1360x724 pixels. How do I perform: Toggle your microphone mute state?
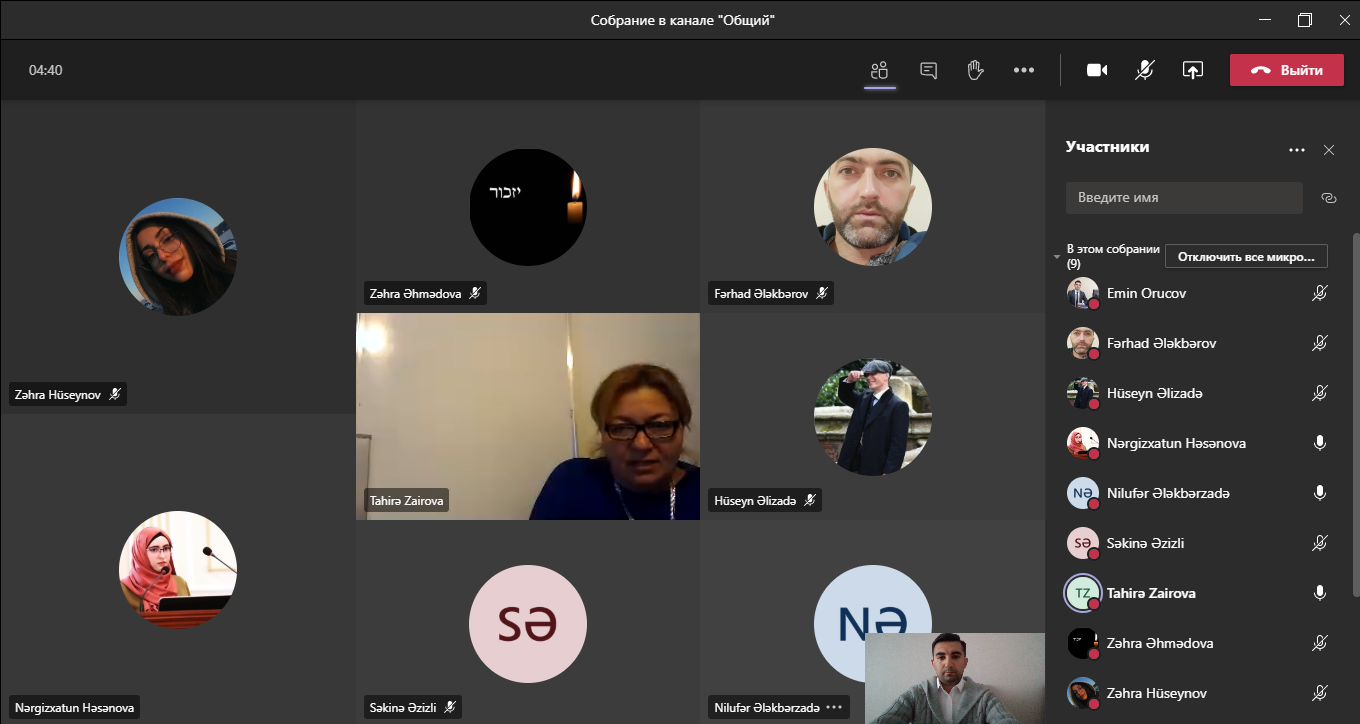(1145, 70)
